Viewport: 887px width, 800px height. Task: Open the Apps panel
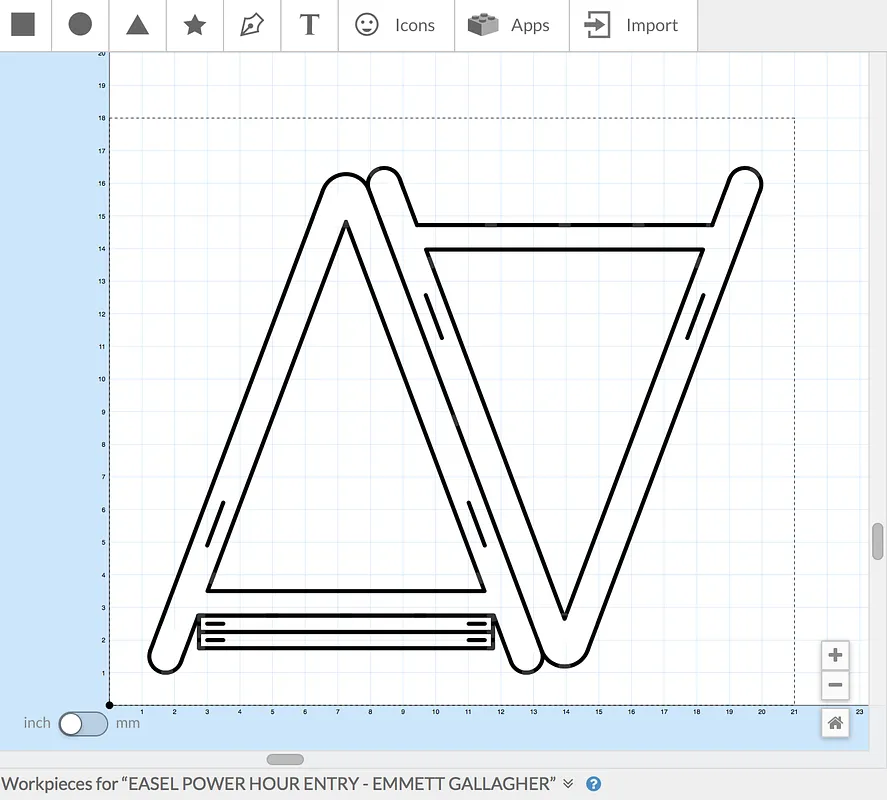511,25
